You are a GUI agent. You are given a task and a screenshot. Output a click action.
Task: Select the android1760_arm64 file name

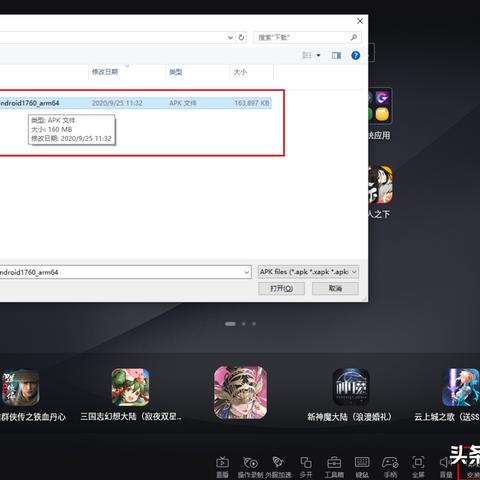pos(29,103)
